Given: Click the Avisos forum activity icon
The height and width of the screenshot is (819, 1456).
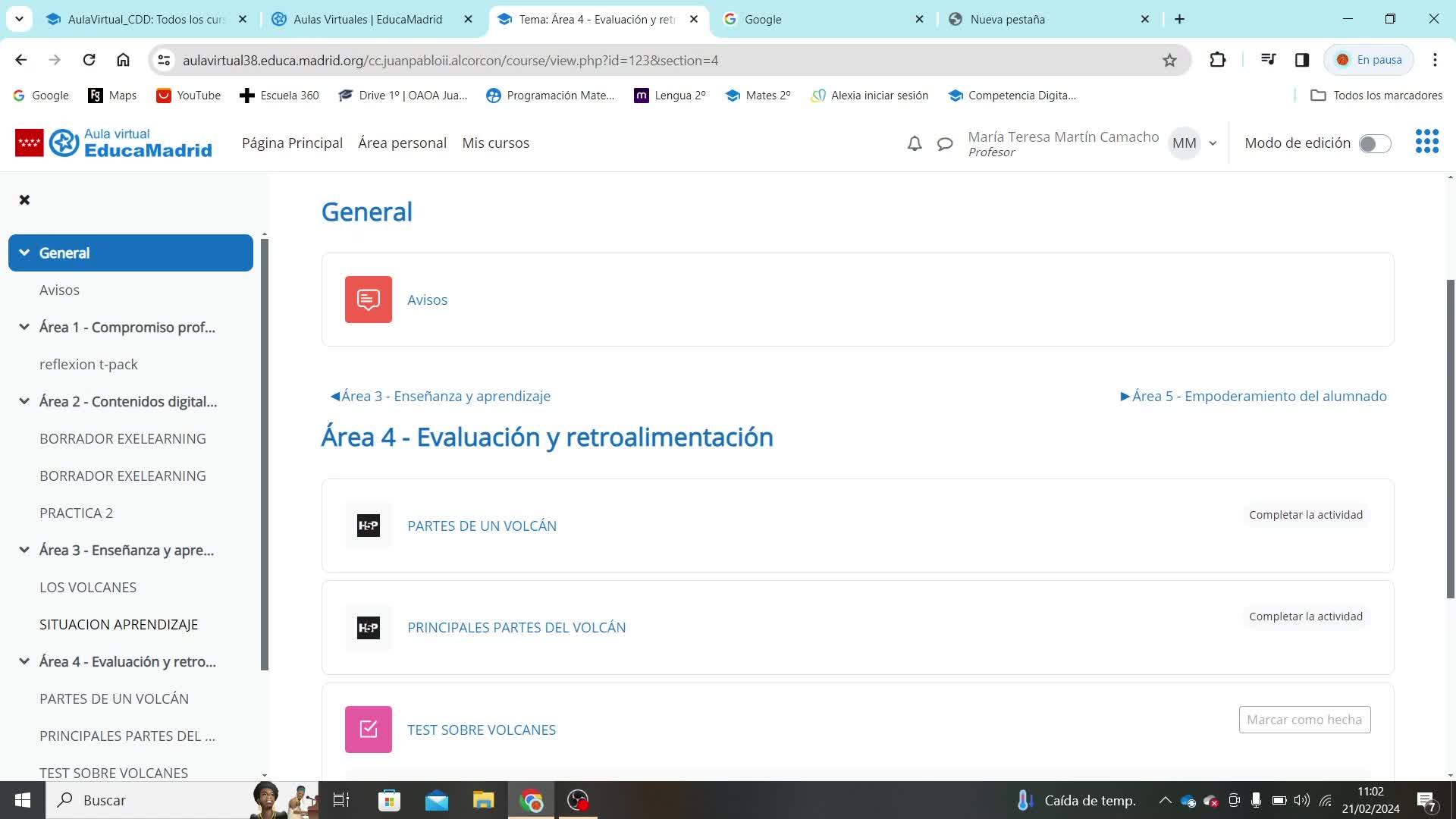Looking at the screenshot, I should [369, 300].
